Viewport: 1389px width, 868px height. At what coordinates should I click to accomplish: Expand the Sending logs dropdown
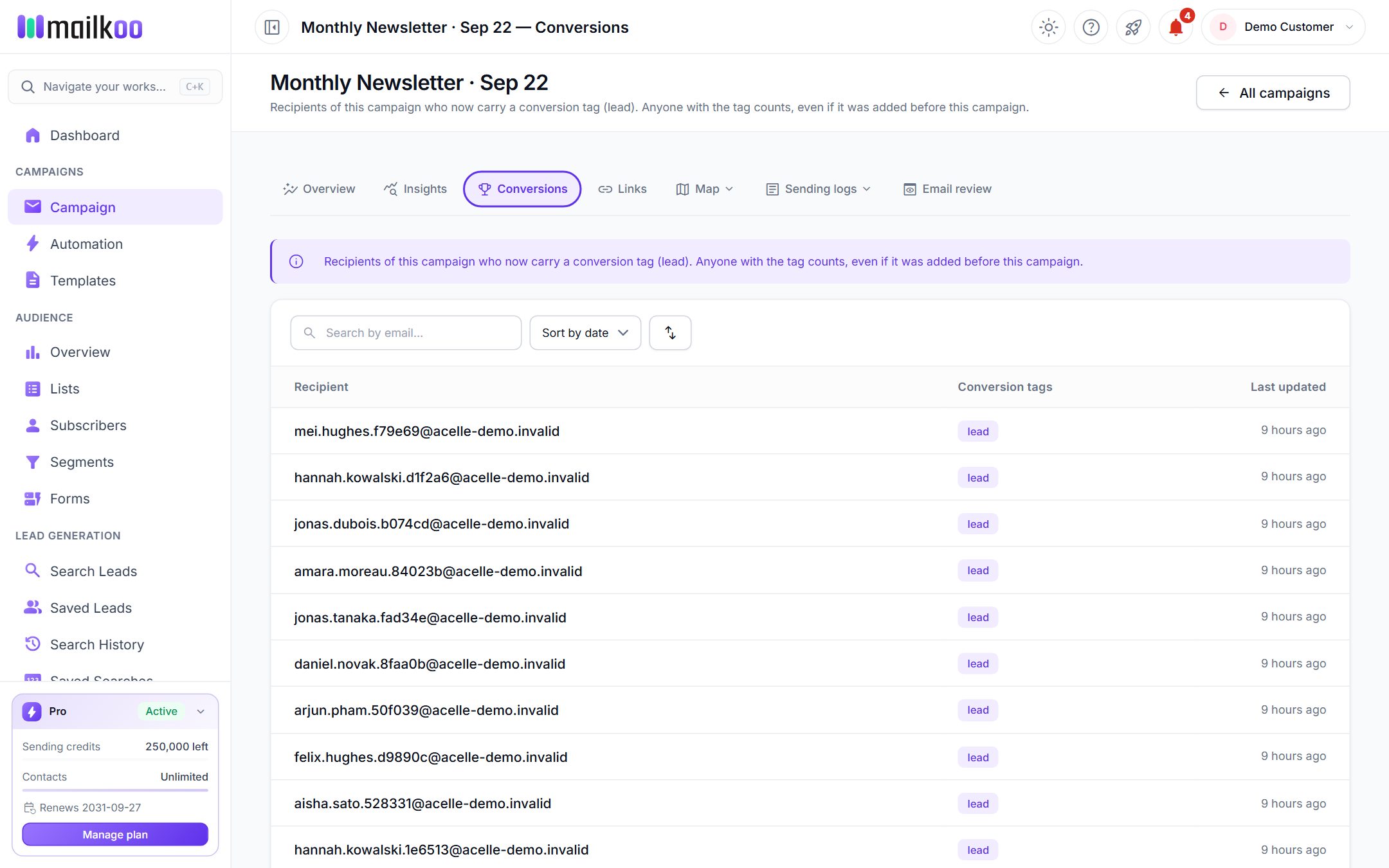(818, 189)
